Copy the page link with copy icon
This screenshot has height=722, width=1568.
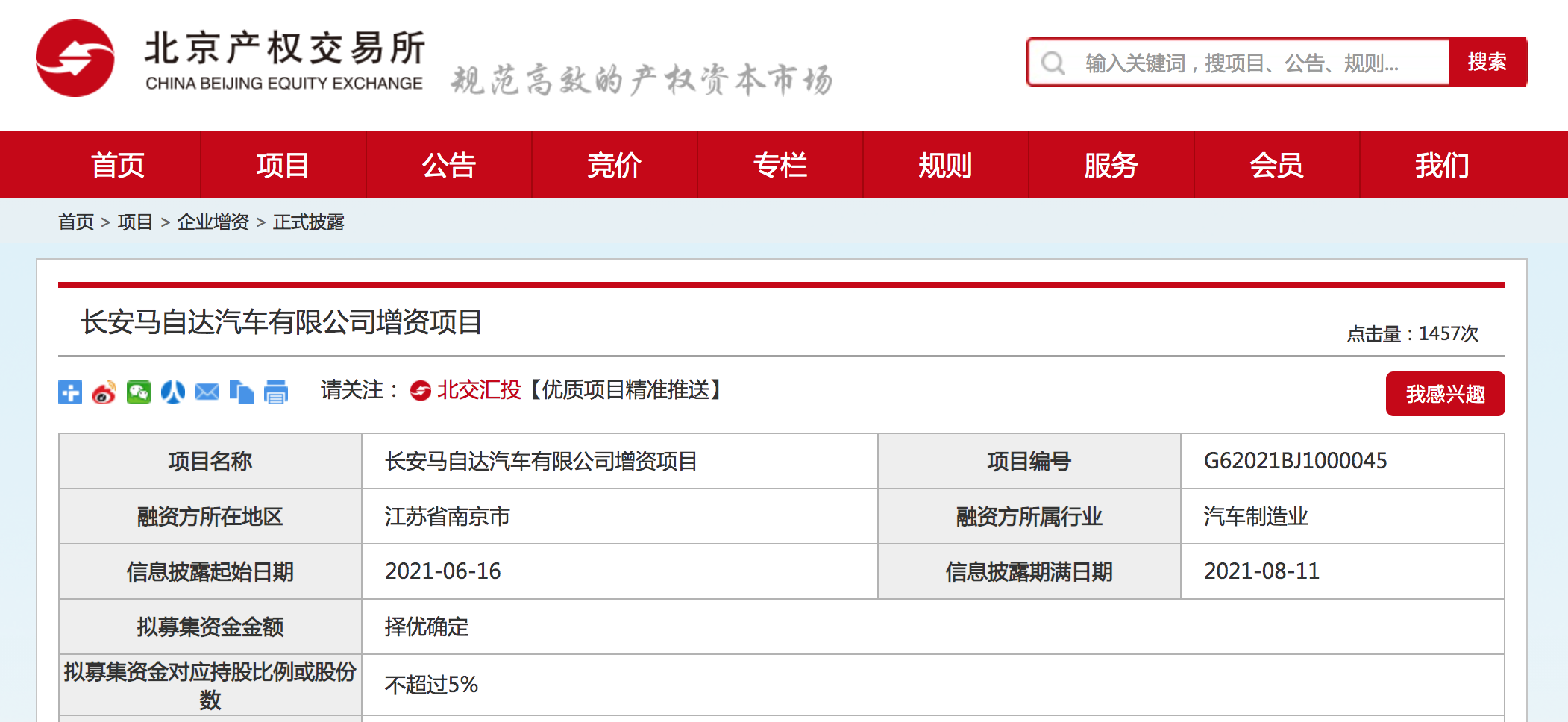[242, 392]
